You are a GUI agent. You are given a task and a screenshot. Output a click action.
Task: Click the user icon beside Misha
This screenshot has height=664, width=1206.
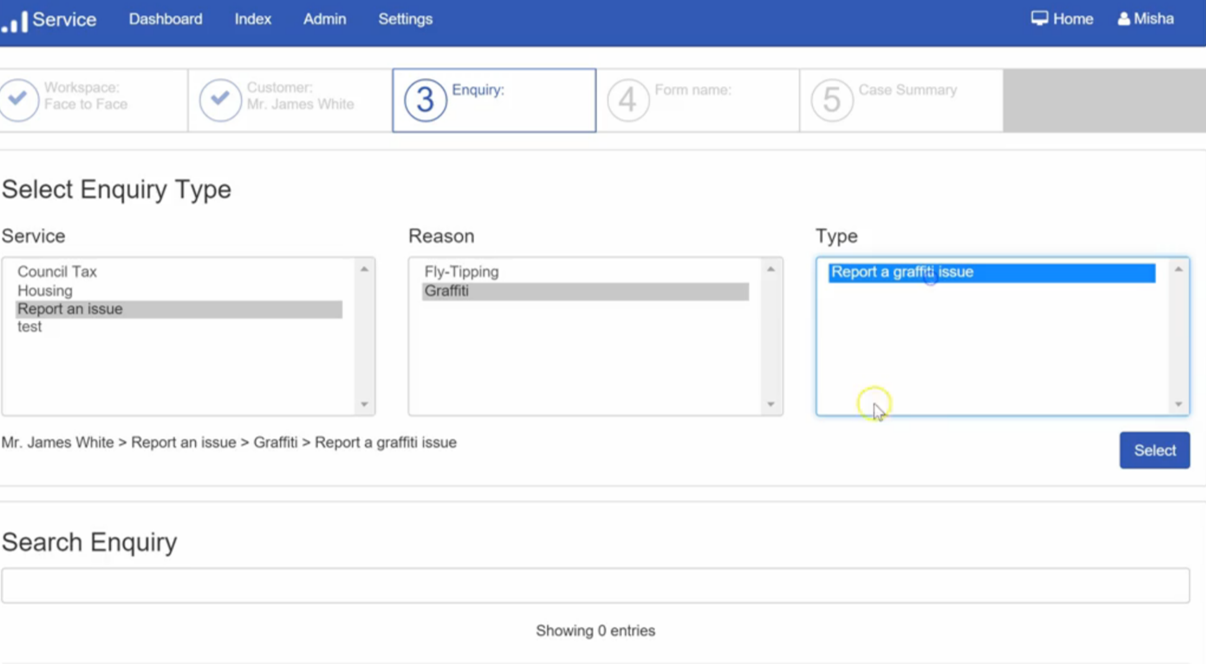(1124, 19)
